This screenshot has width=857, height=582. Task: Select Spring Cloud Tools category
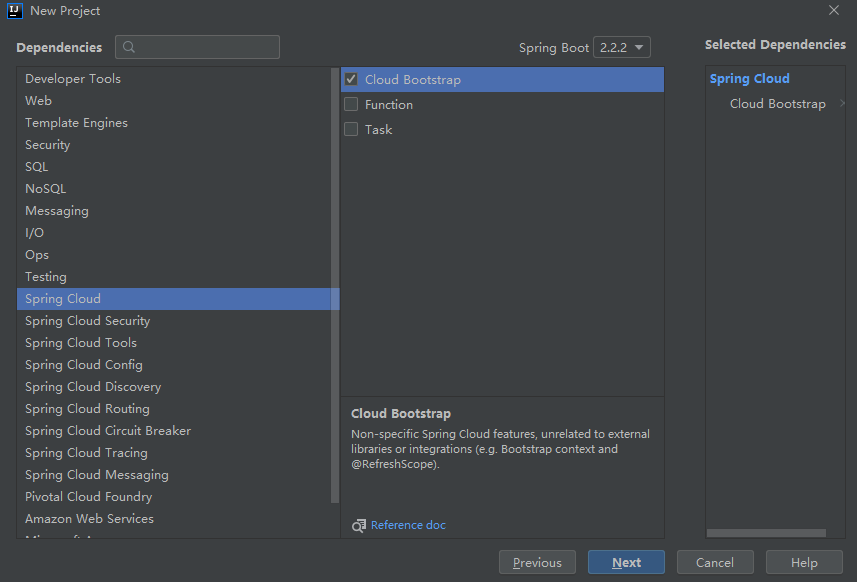coord(174,343)
